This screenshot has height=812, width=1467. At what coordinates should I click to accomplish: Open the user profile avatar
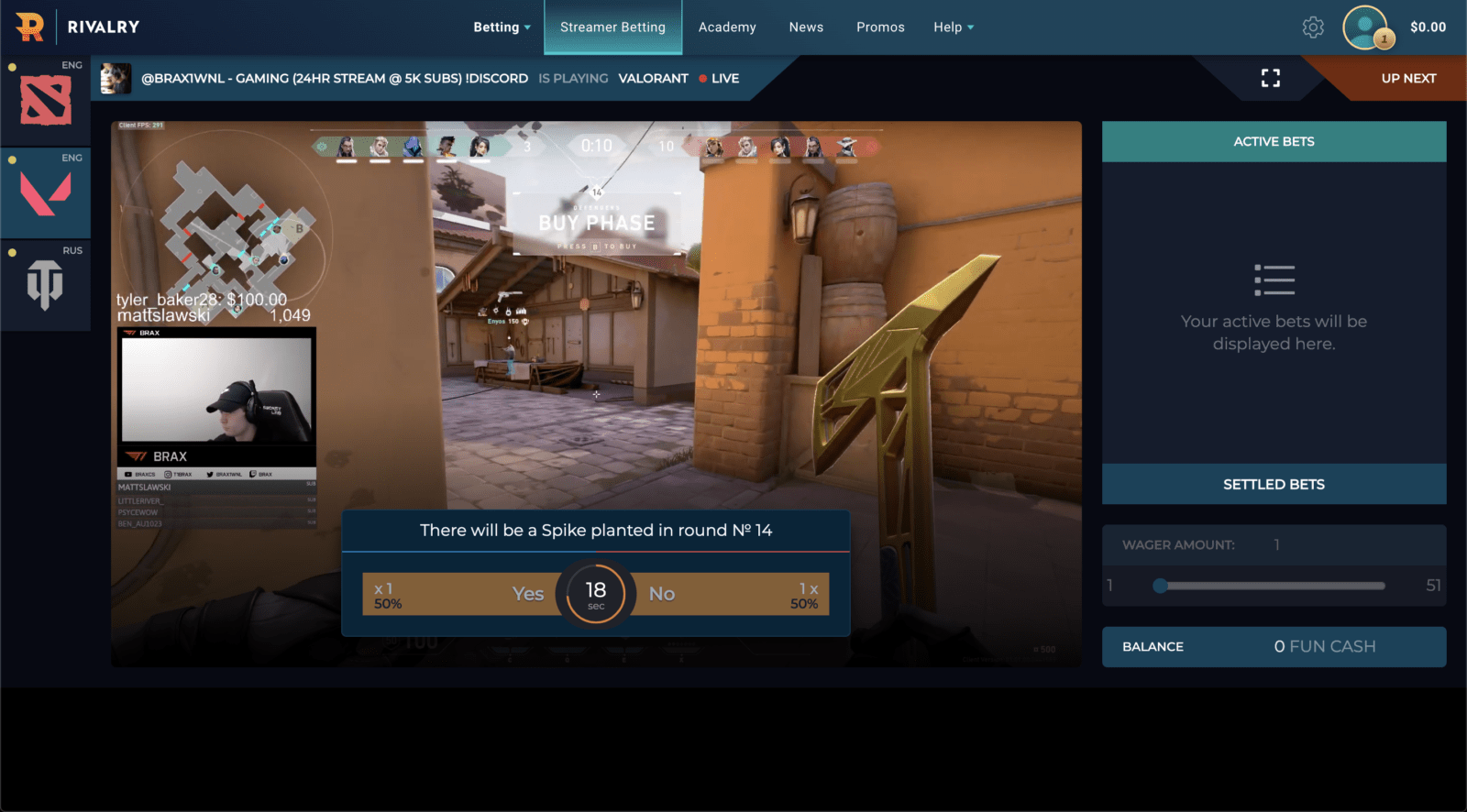coord(1366,27)
